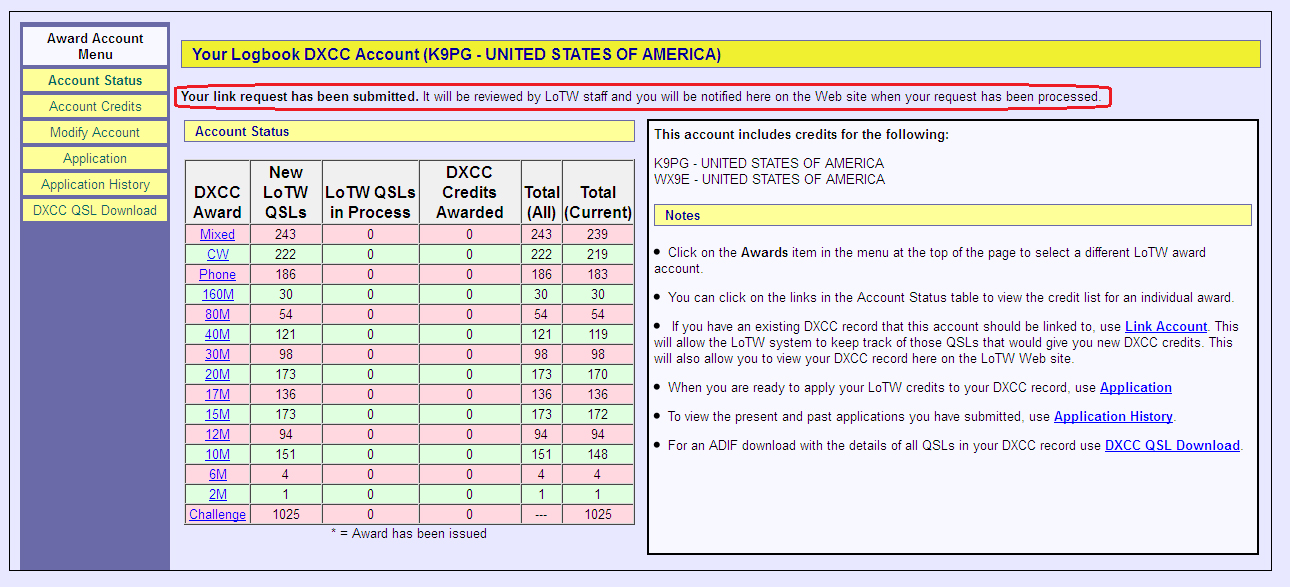Open the Challenge award link
This screenshot has height=587, width=1290.
point(217,515)
